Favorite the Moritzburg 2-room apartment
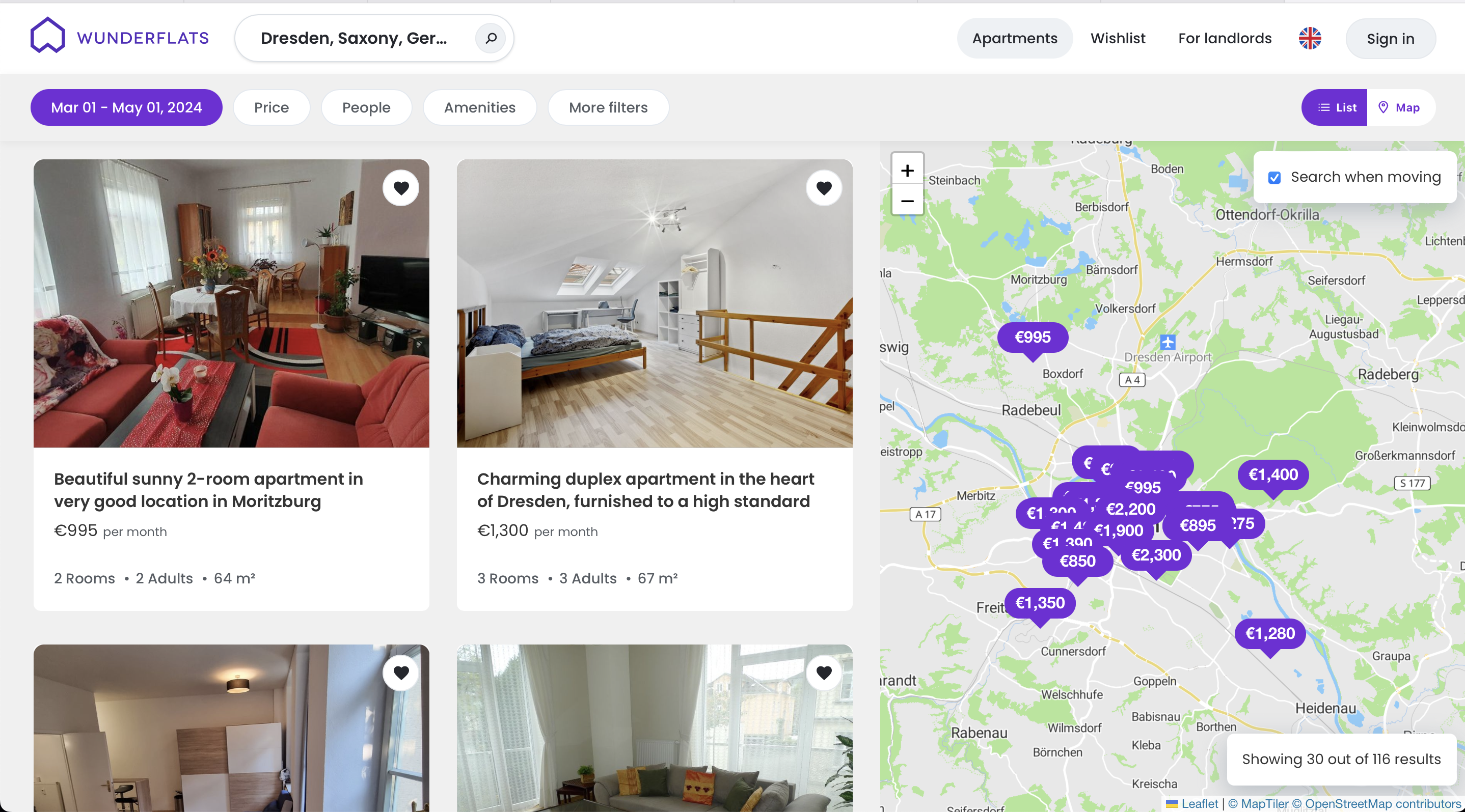The image size is (1465, 812). (401, 188)
